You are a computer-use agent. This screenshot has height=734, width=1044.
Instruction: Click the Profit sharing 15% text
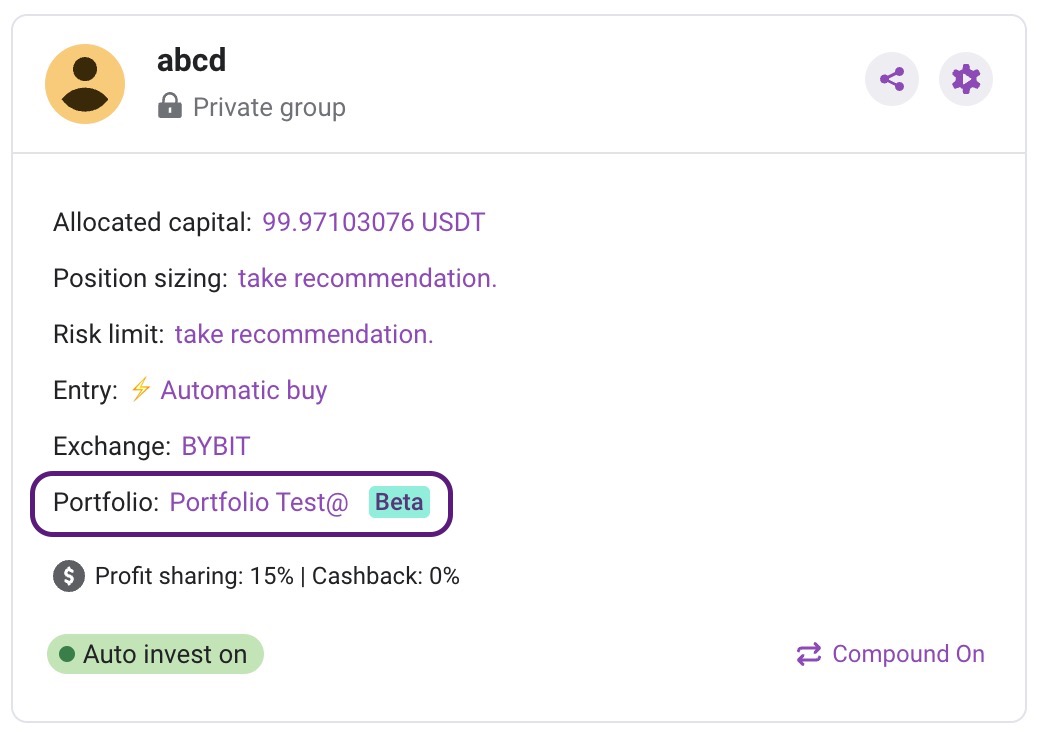click(194, 576)
